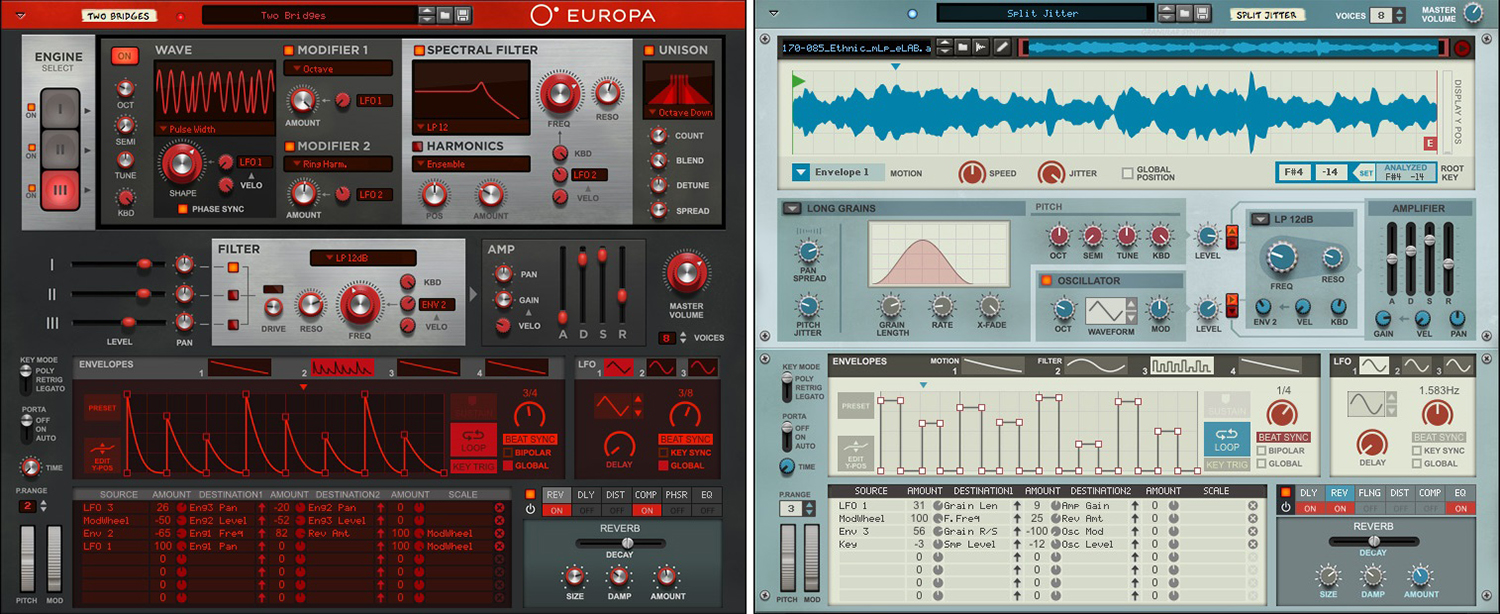Open Grain COMP effect tab
This screenshot has height=614, width=1500.
pos(1430,493)
